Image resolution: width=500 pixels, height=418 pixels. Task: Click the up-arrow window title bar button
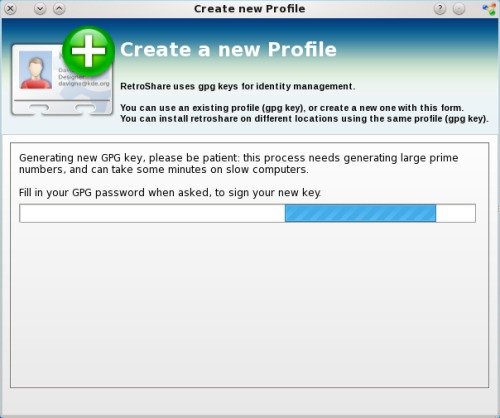pos(59,9)
